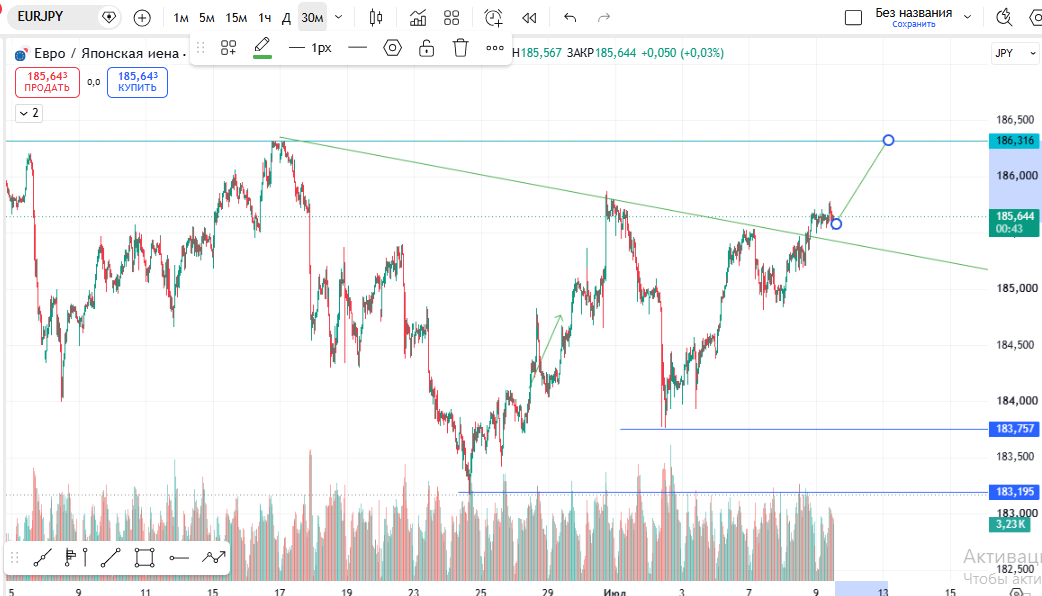Screen dimensions: 1042x596
Task: Switch to the 1м timeframe
Action: coord(181,18)
